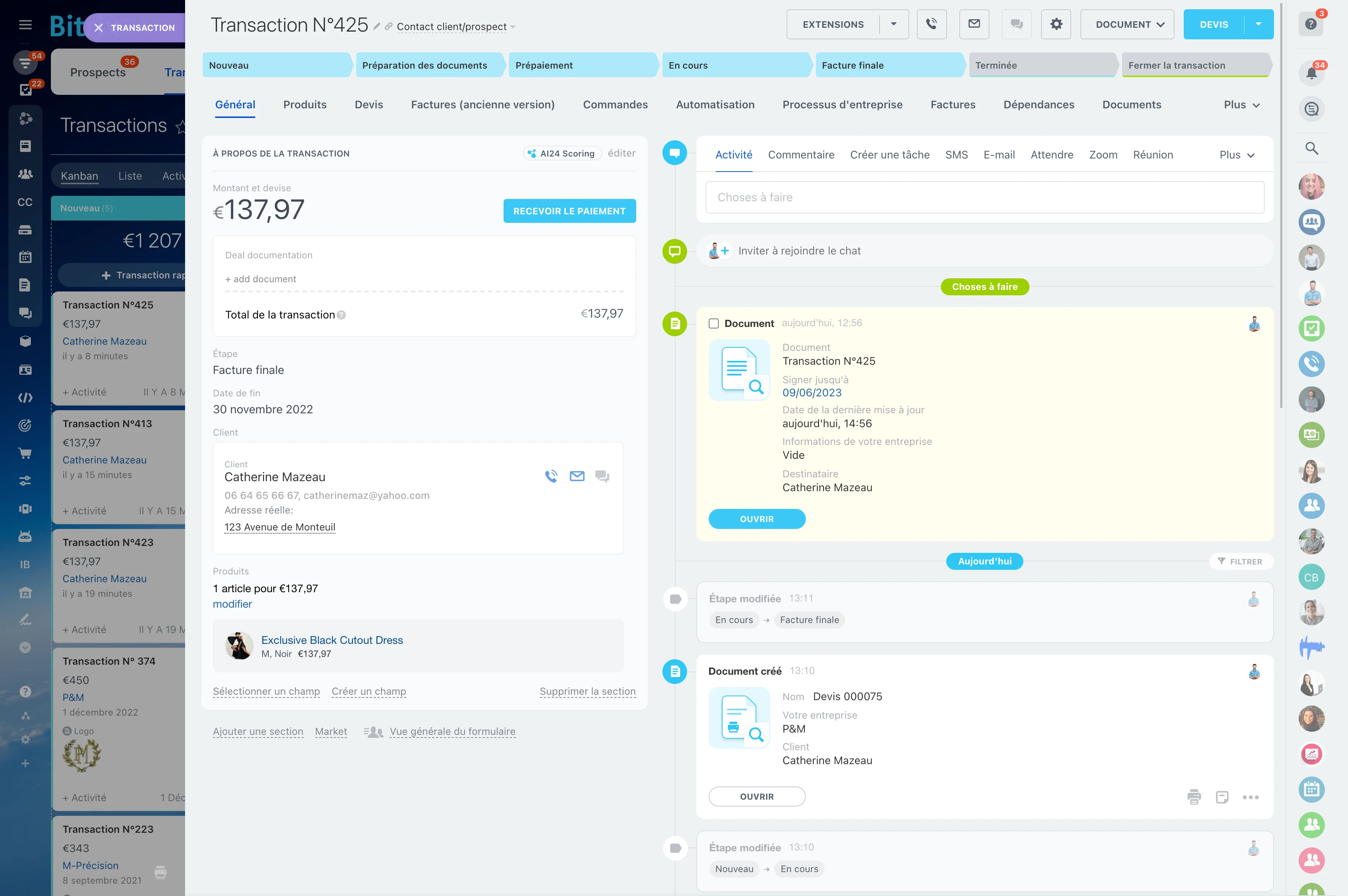
Task: Open the calendar icon in the left sidebar
Action: coord(25,257)
